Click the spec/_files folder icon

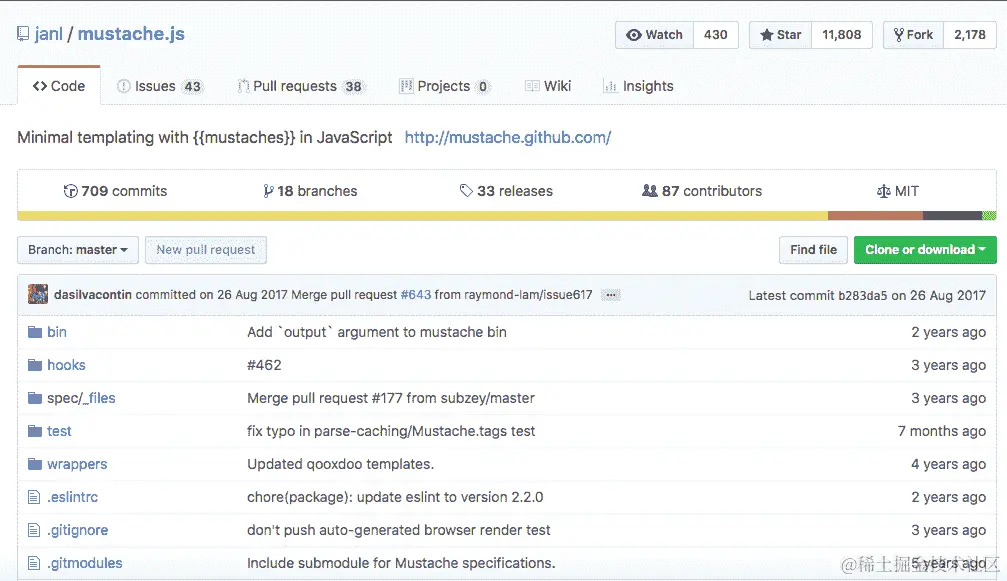coord(35,398)
